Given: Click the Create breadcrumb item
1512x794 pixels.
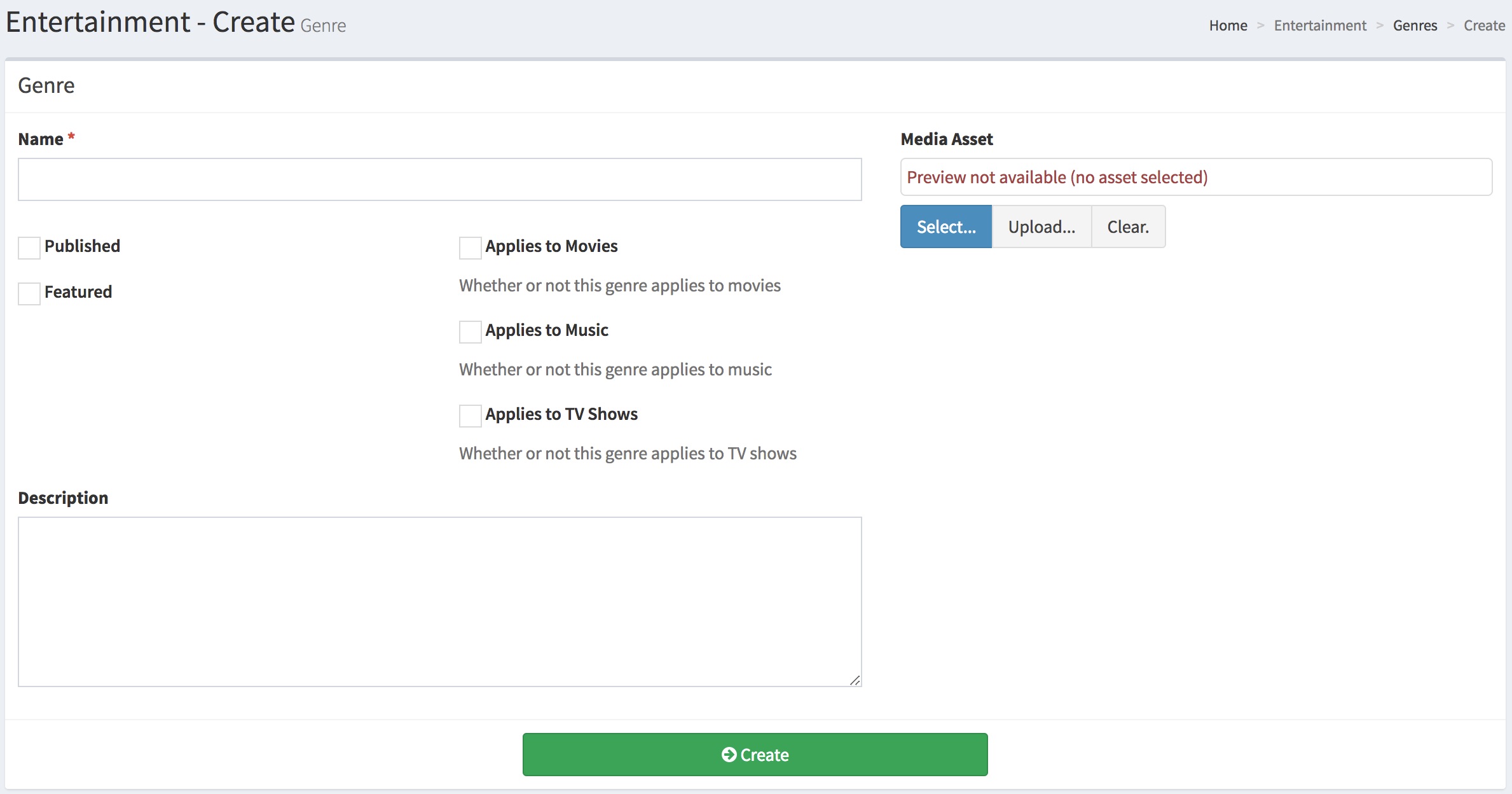Looking at the screenshot, I should click(1484, 25).
